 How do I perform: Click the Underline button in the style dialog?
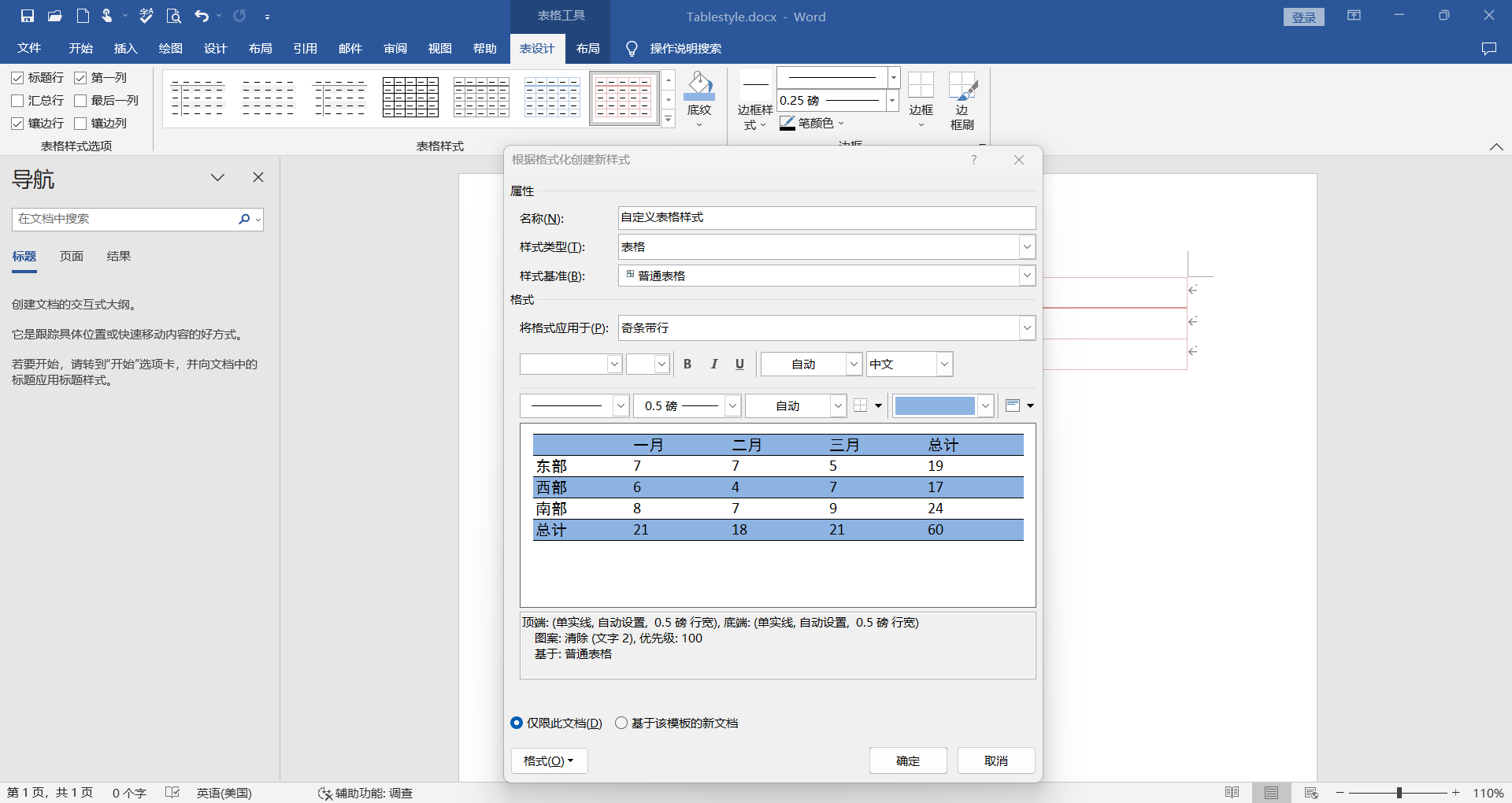coord(739,364)
